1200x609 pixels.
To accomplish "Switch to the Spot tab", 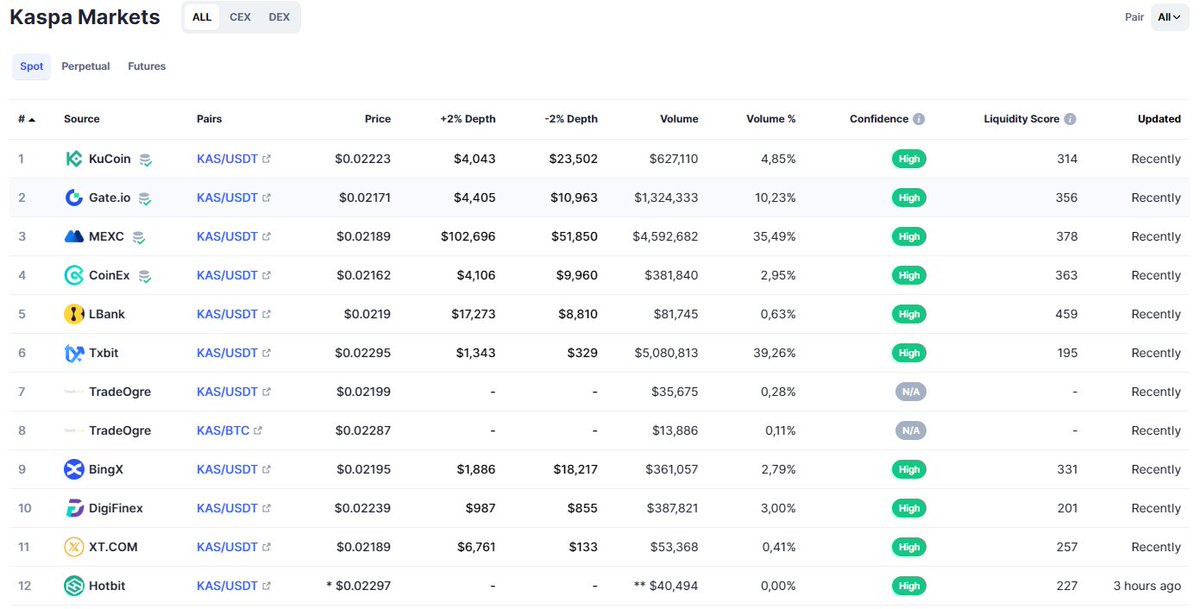I will click(x=32, y=67).
